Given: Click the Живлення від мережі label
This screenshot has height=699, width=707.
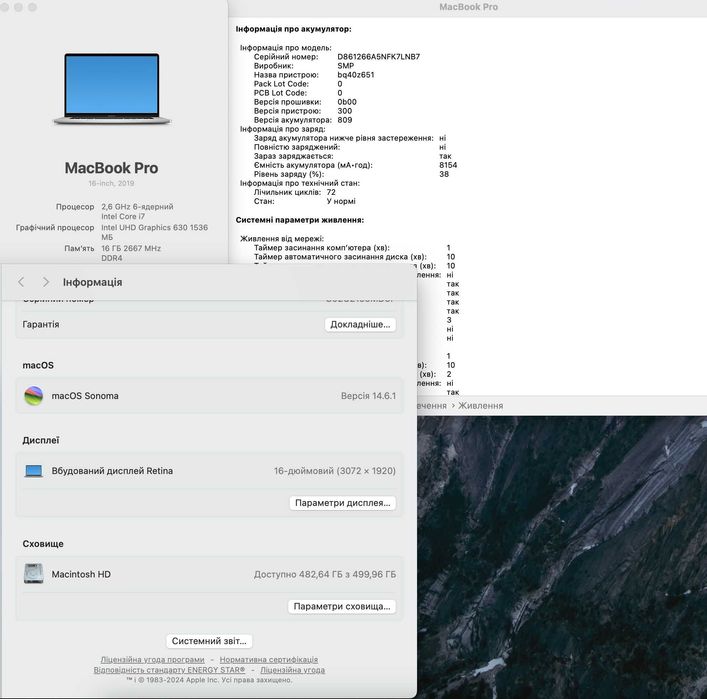Looking at the screenshot, I should point(282,239).
